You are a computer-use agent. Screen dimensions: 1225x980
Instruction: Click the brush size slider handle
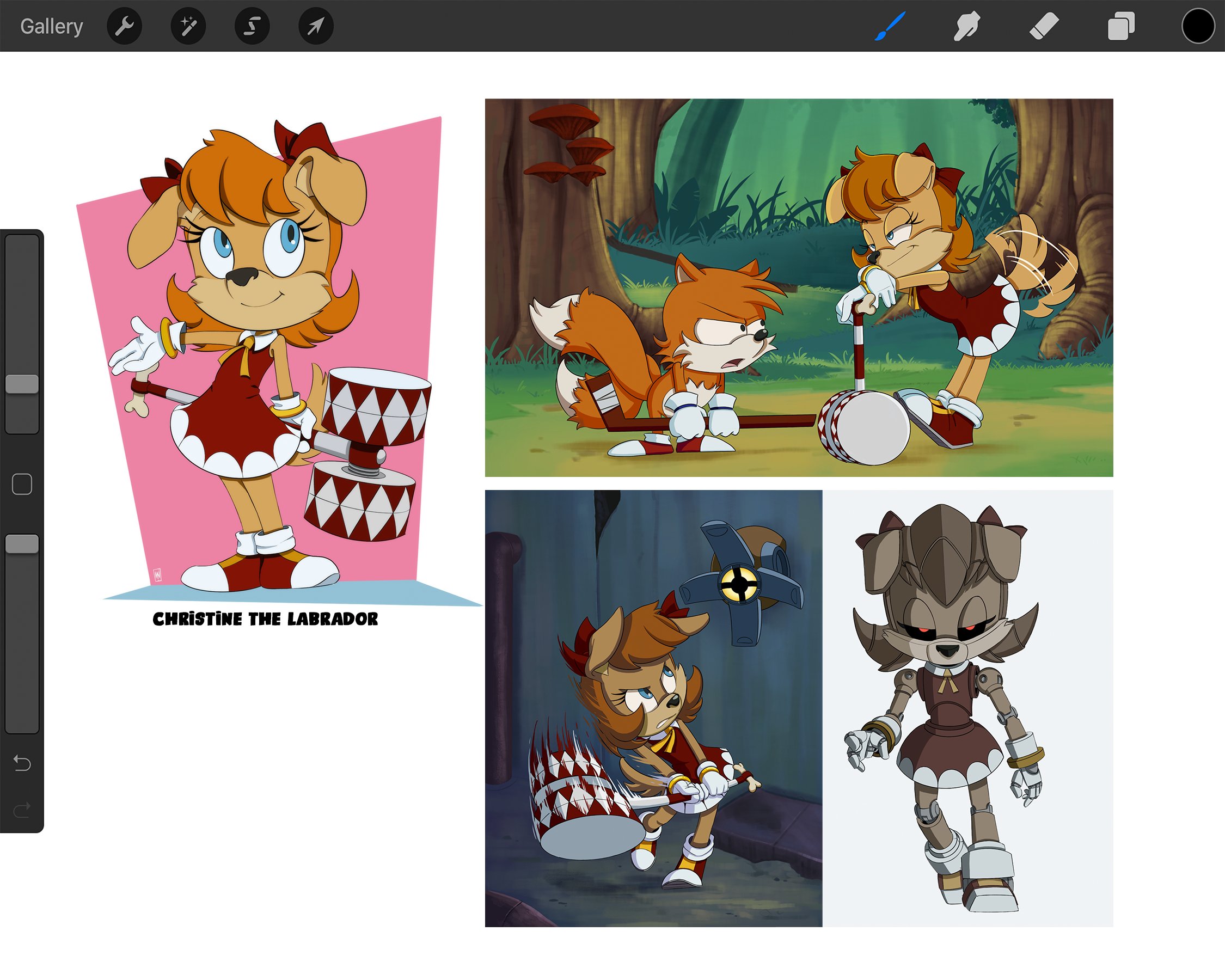pyautogui.click(x=22, y=383)
